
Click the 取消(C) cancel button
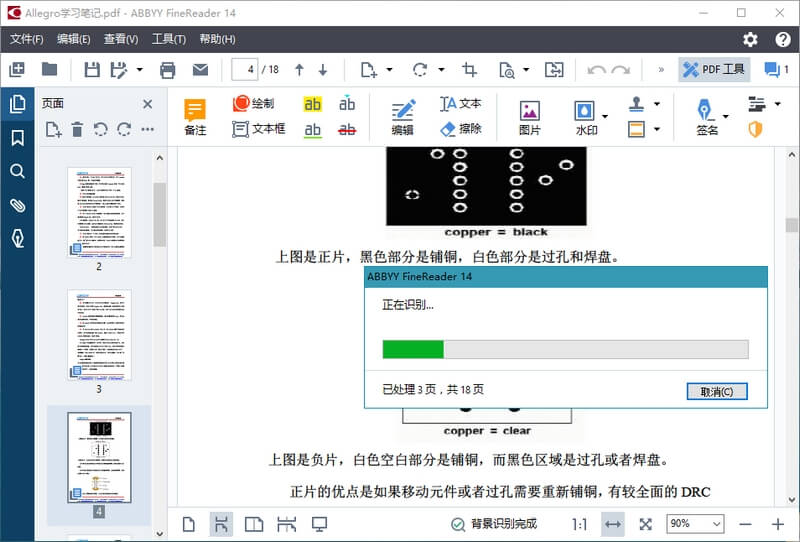[x=717, y=391]
